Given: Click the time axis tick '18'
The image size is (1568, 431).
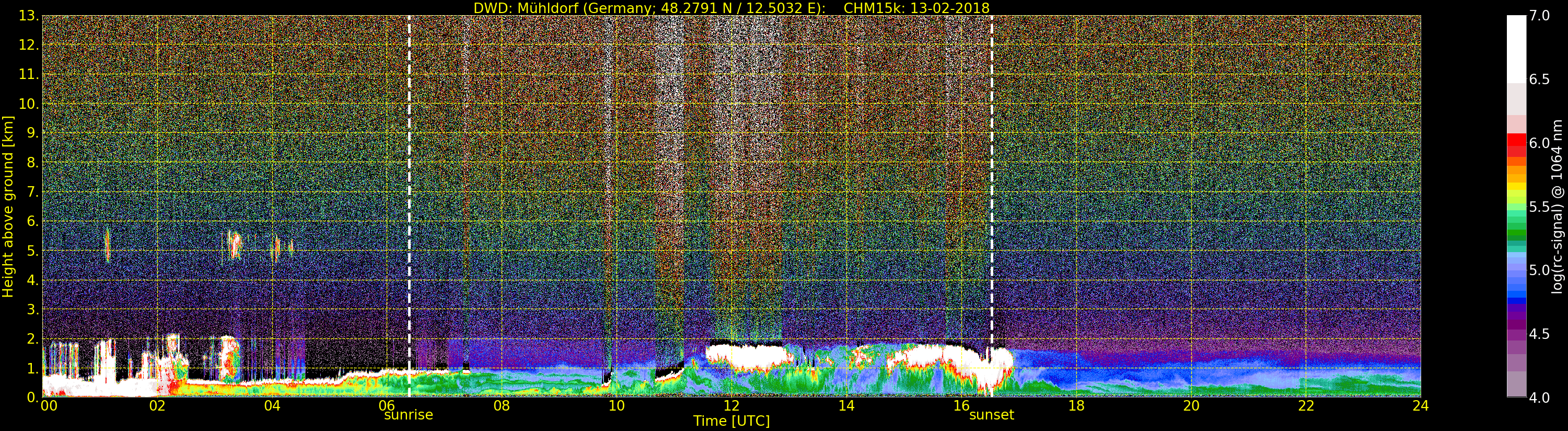Looking at the screenshot, I should click(1076, 405).
